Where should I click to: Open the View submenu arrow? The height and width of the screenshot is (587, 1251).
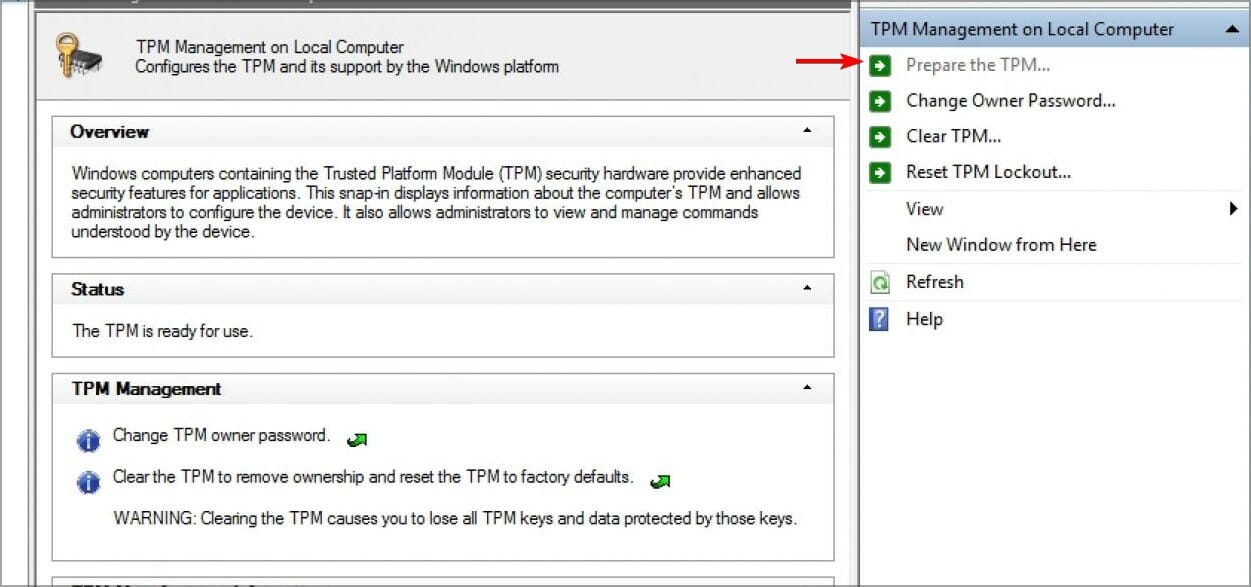(1234, 209)
